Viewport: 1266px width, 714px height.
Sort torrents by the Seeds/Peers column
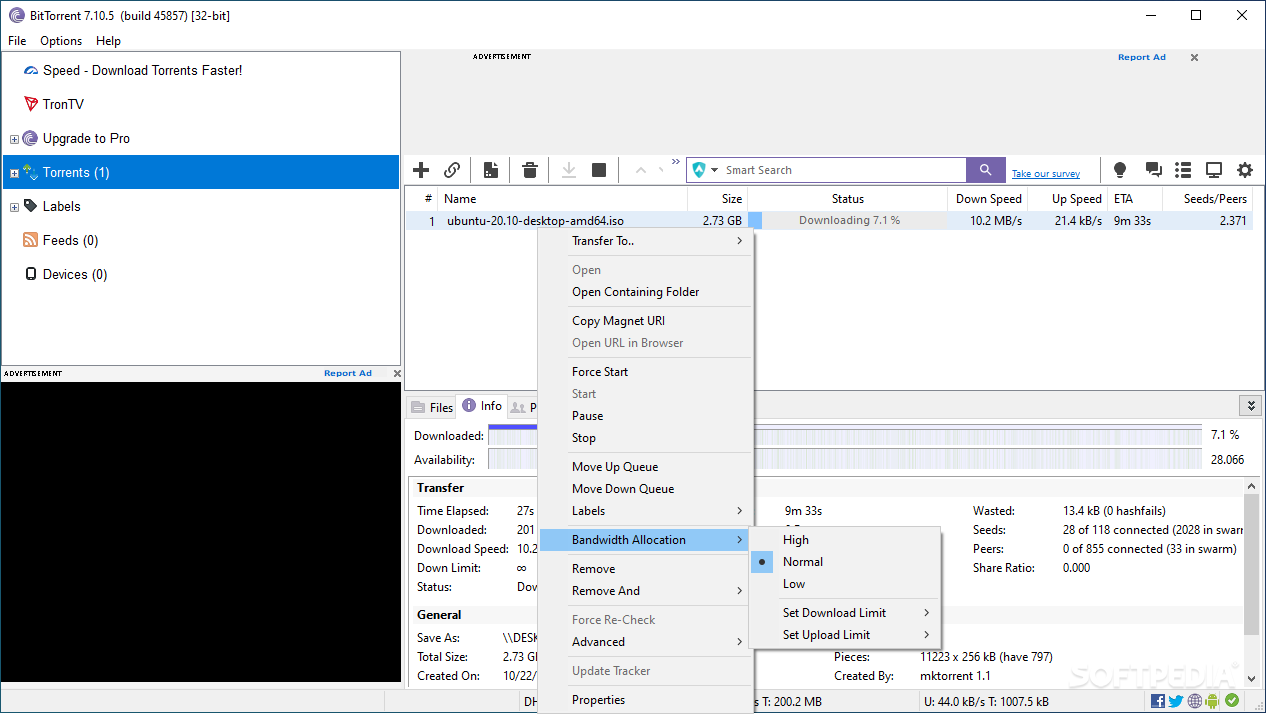[1207, 199]
